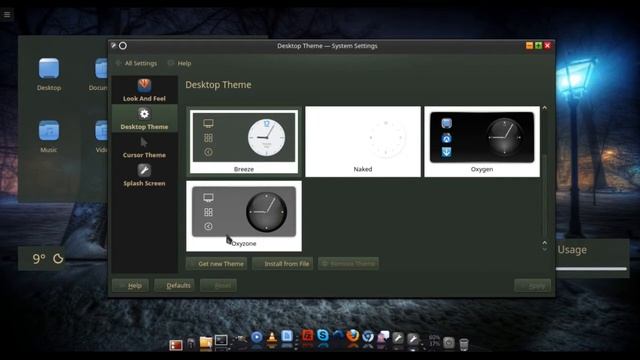Open terminal icon in the dock
The image size is (640, 360).
[221, 341]
